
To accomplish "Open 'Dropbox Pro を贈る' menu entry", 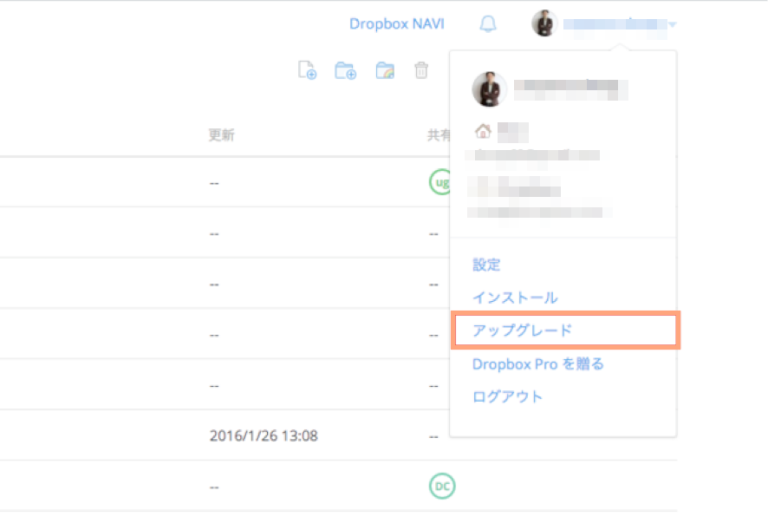I will click(x=537, y=364).
